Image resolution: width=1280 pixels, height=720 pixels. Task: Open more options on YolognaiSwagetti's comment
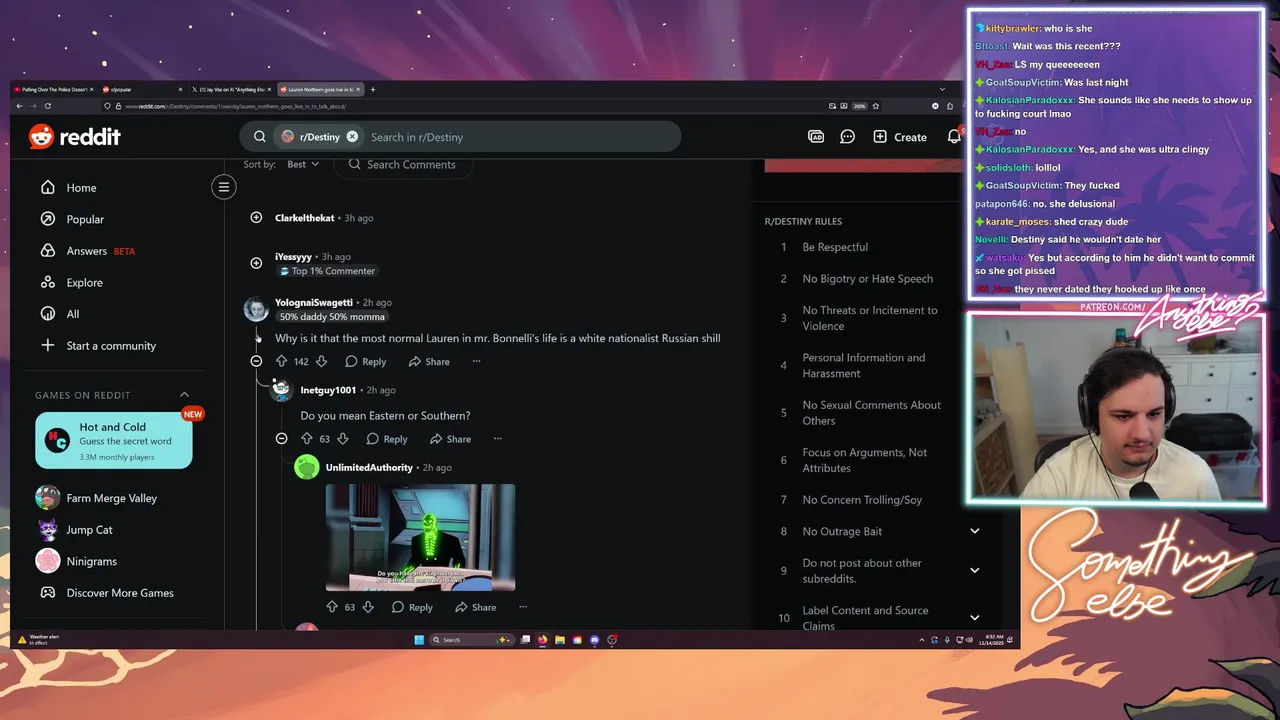[476, 361]
